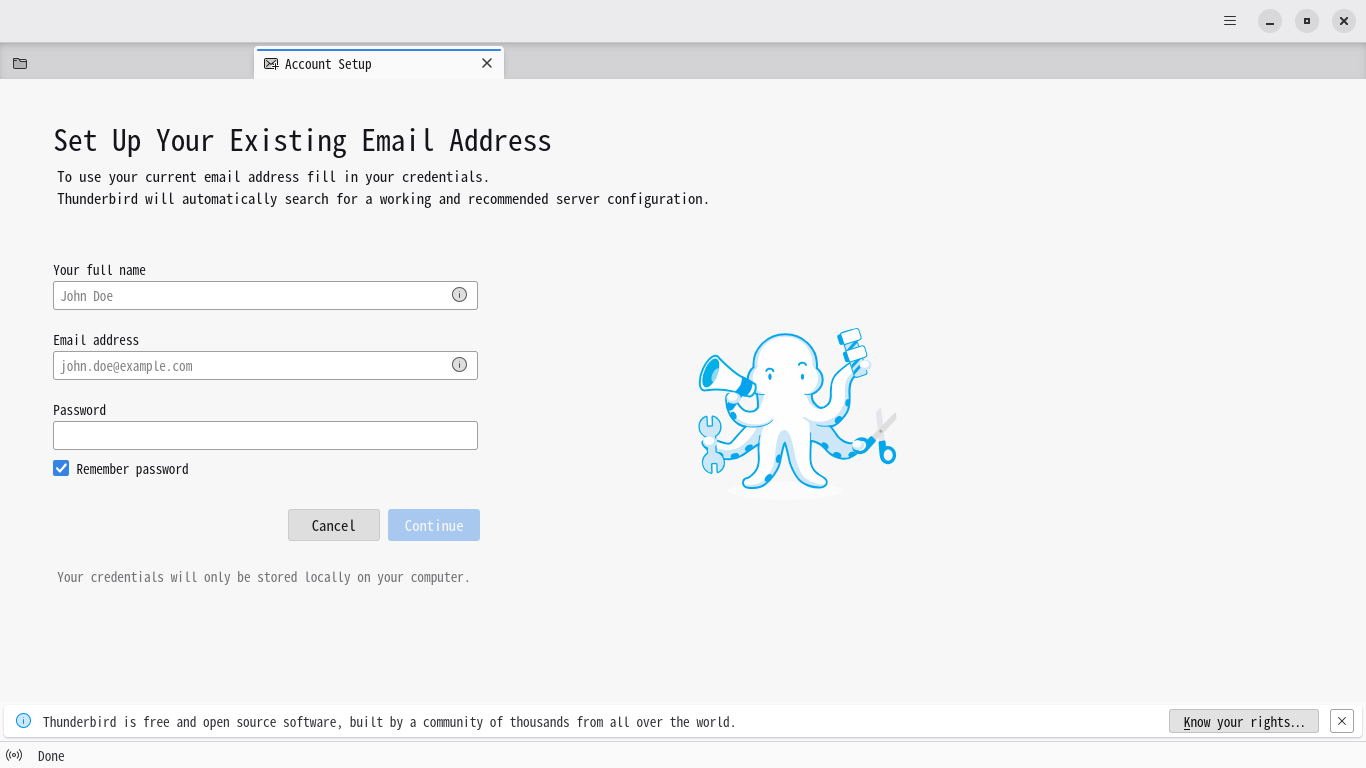The height and width of the screenshot is (768, 1366).
Task: Click the 'Your full name' field label
Action: click(99, 270)
